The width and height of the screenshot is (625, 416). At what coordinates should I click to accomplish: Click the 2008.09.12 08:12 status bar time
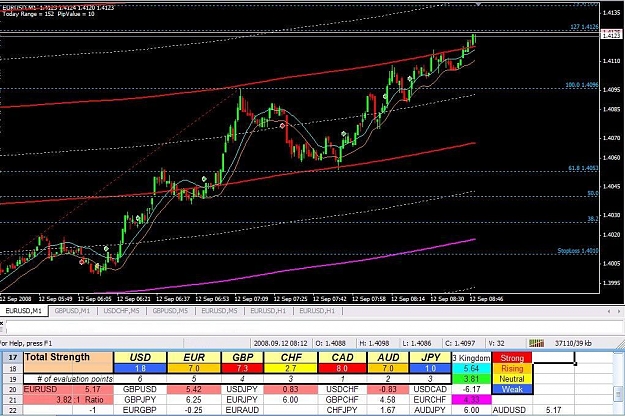(x=281, y=343)
